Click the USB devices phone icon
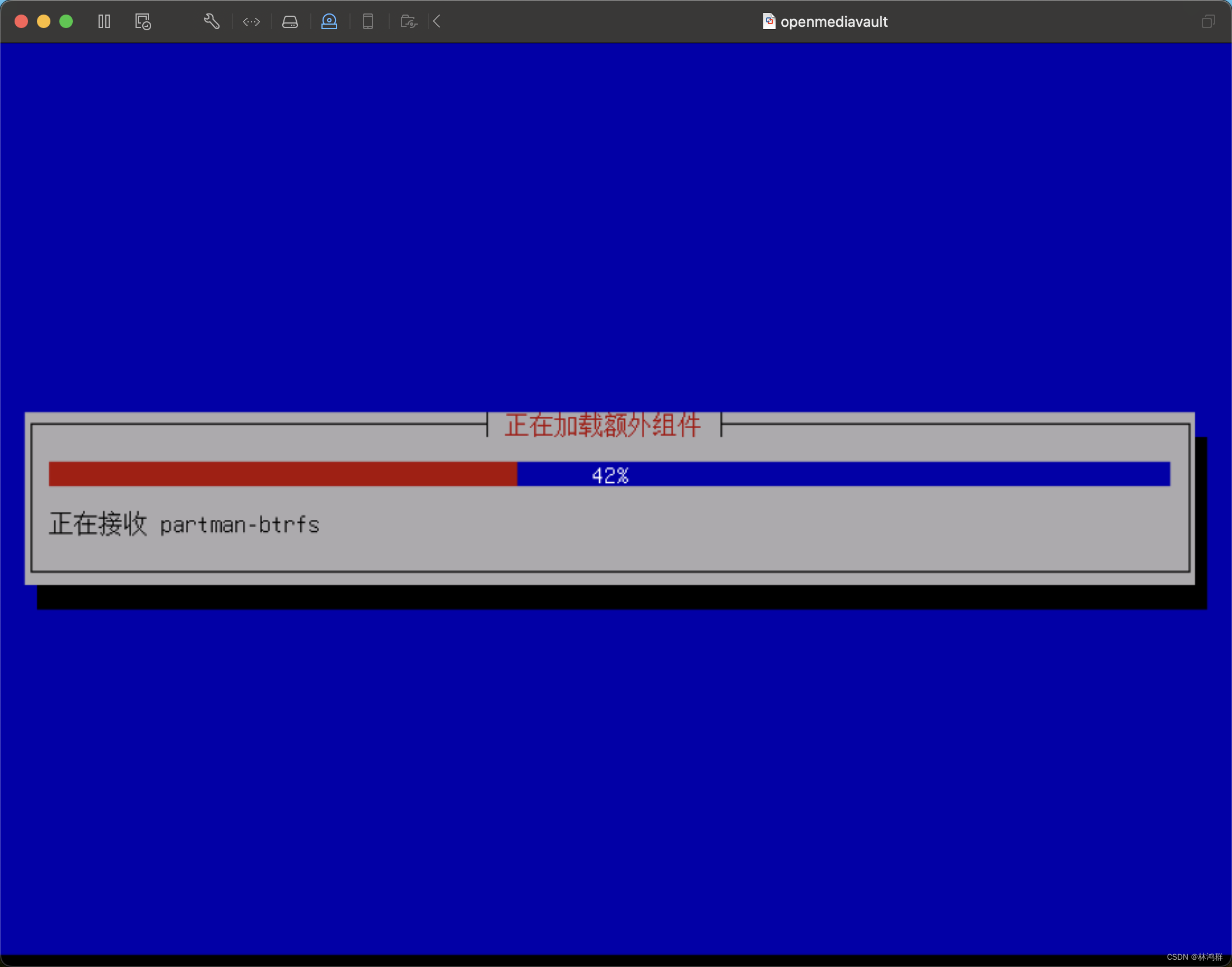This screenshot has width=1232, height=967. pos(368,21)
